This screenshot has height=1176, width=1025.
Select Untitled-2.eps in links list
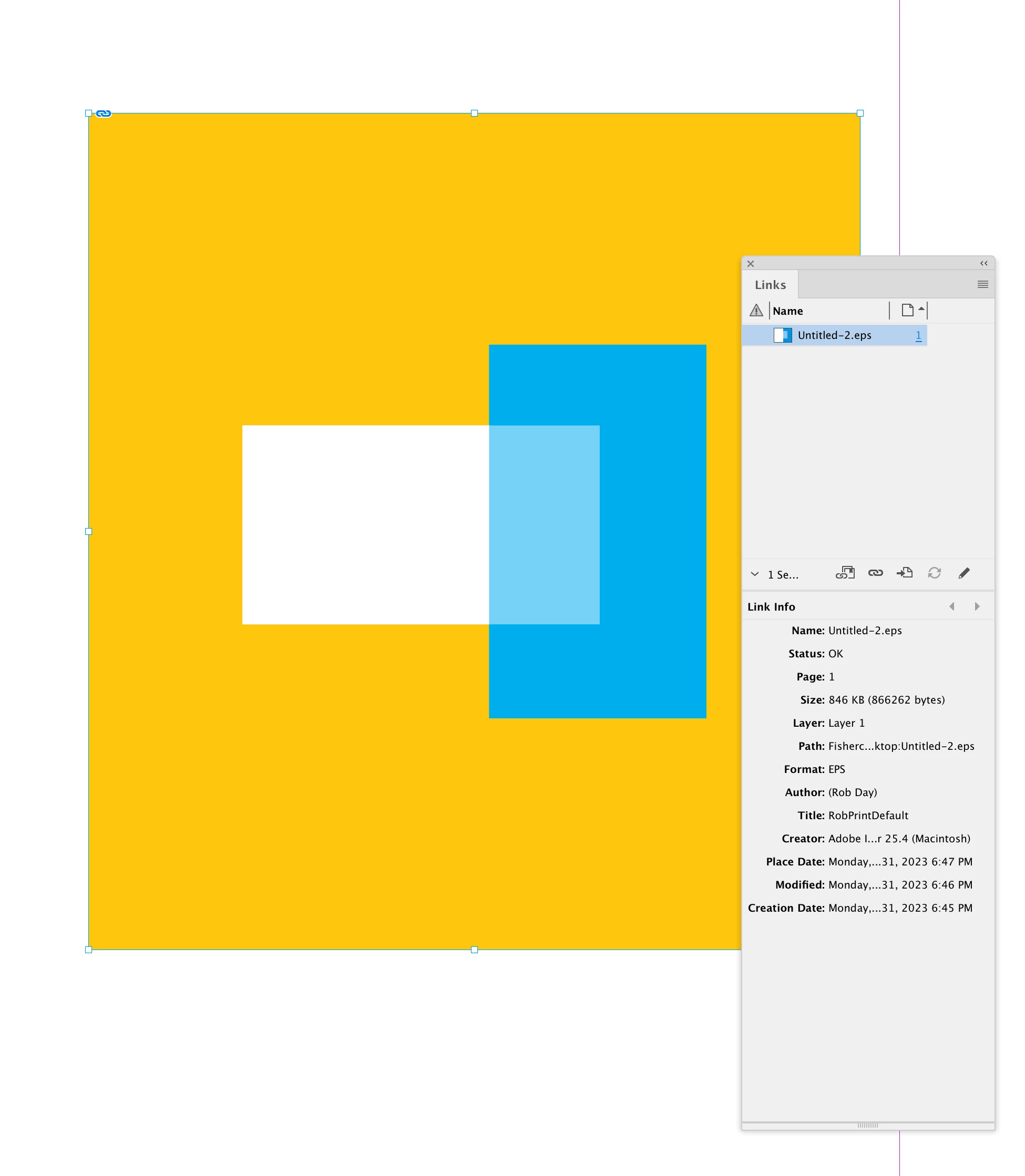tap(834, 336)
